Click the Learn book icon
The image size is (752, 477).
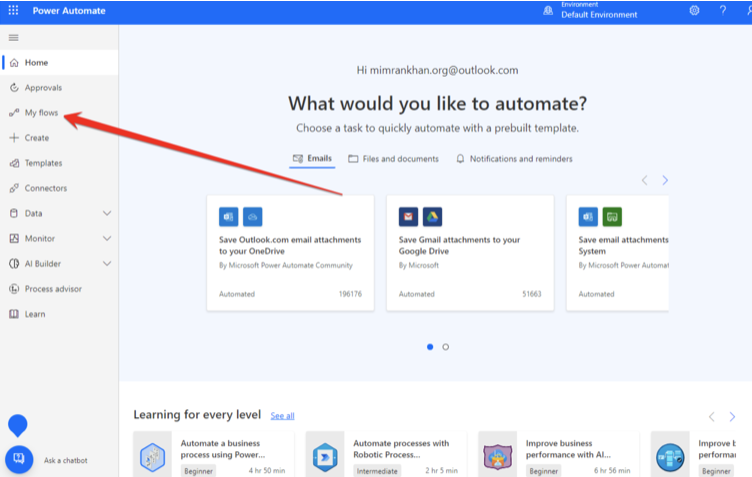(x=14, y=314)
